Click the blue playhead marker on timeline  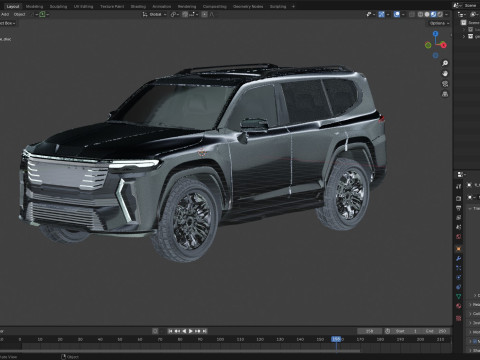point(336,339)
